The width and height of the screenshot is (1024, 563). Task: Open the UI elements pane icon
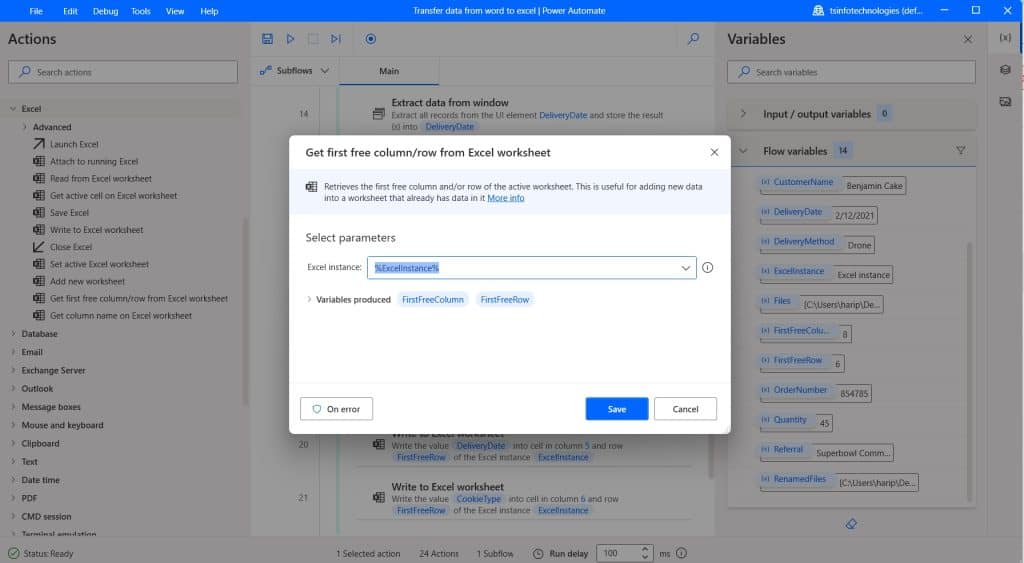pos(1005,69)
